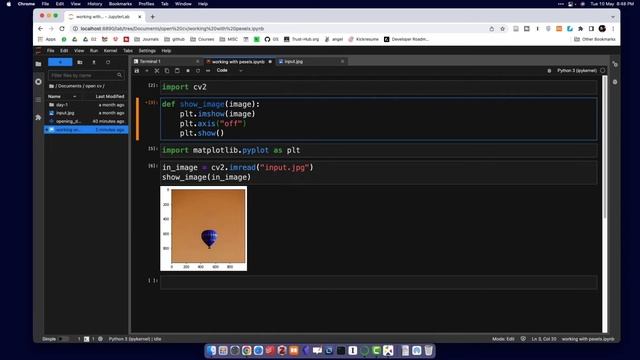Click the Chrome address bar URL
The image size is (640, 360).
coord(172,29)
